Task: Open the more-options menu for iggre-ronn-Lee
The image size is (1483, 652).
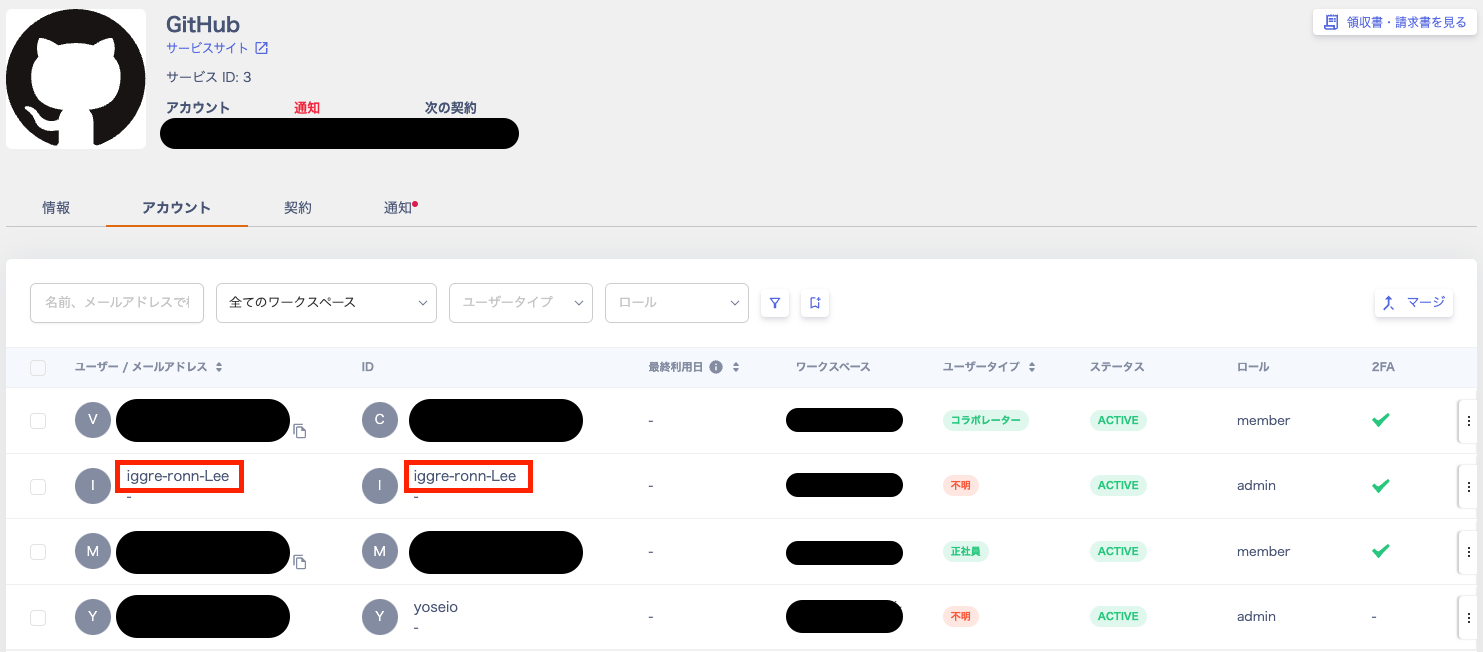Action: [x=1468, y=486]
